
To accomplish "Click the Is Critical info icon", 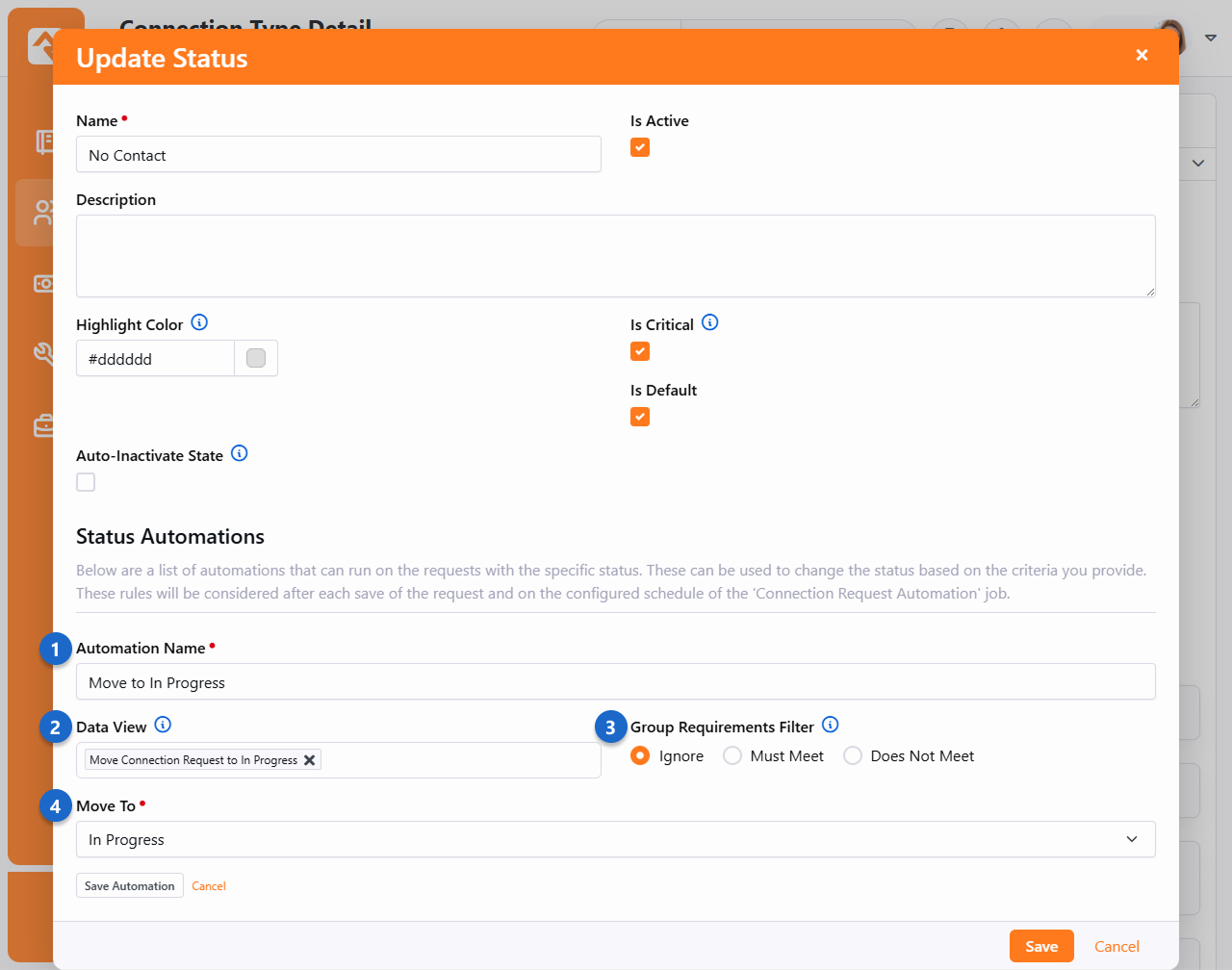I will (709, 323).
